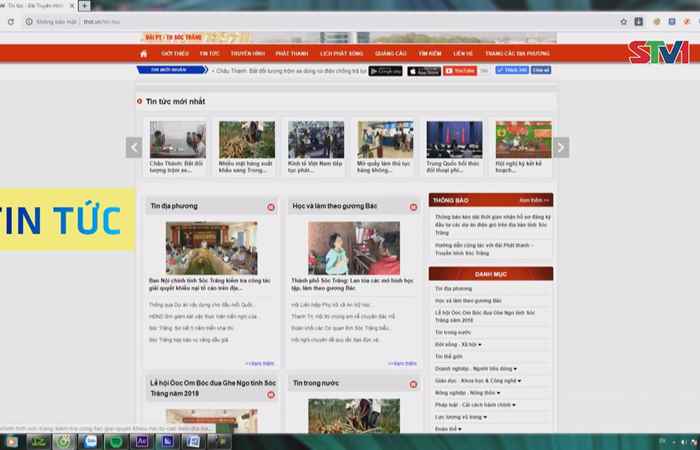The width and height of the screenshot is (700, 450).
Task: Slide the news carousel to next items
Action: point(561,147)
